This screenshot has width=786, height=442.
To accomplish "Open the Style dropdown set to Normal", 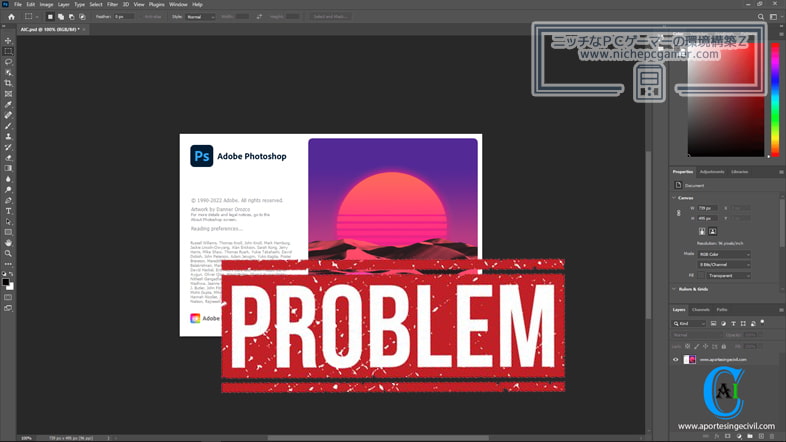I will (x=201, y=17).
